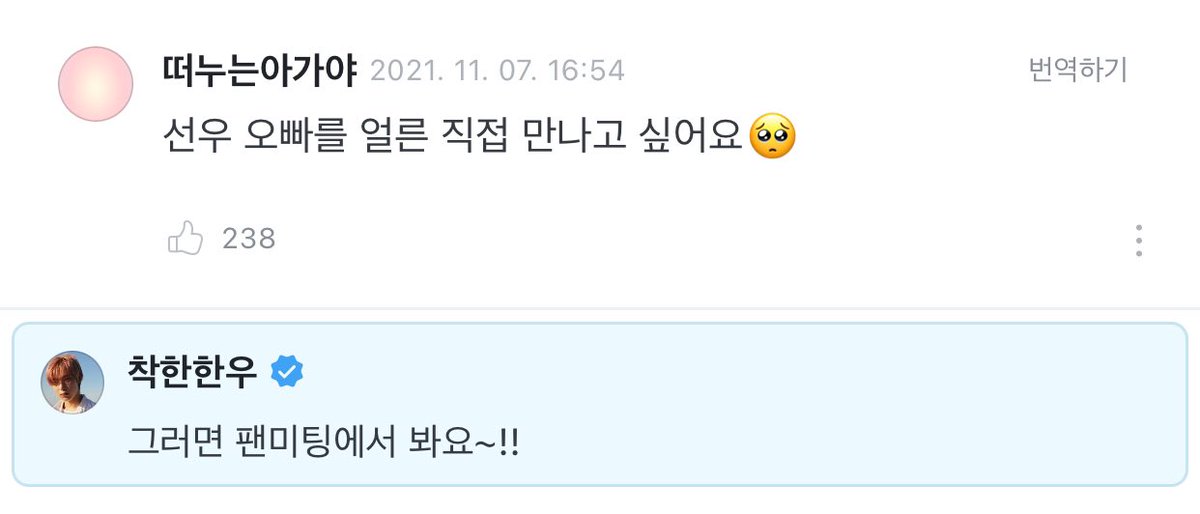View the 238 likes count
The width and height of the screenshot is (1200, 514).
(249, 240)
